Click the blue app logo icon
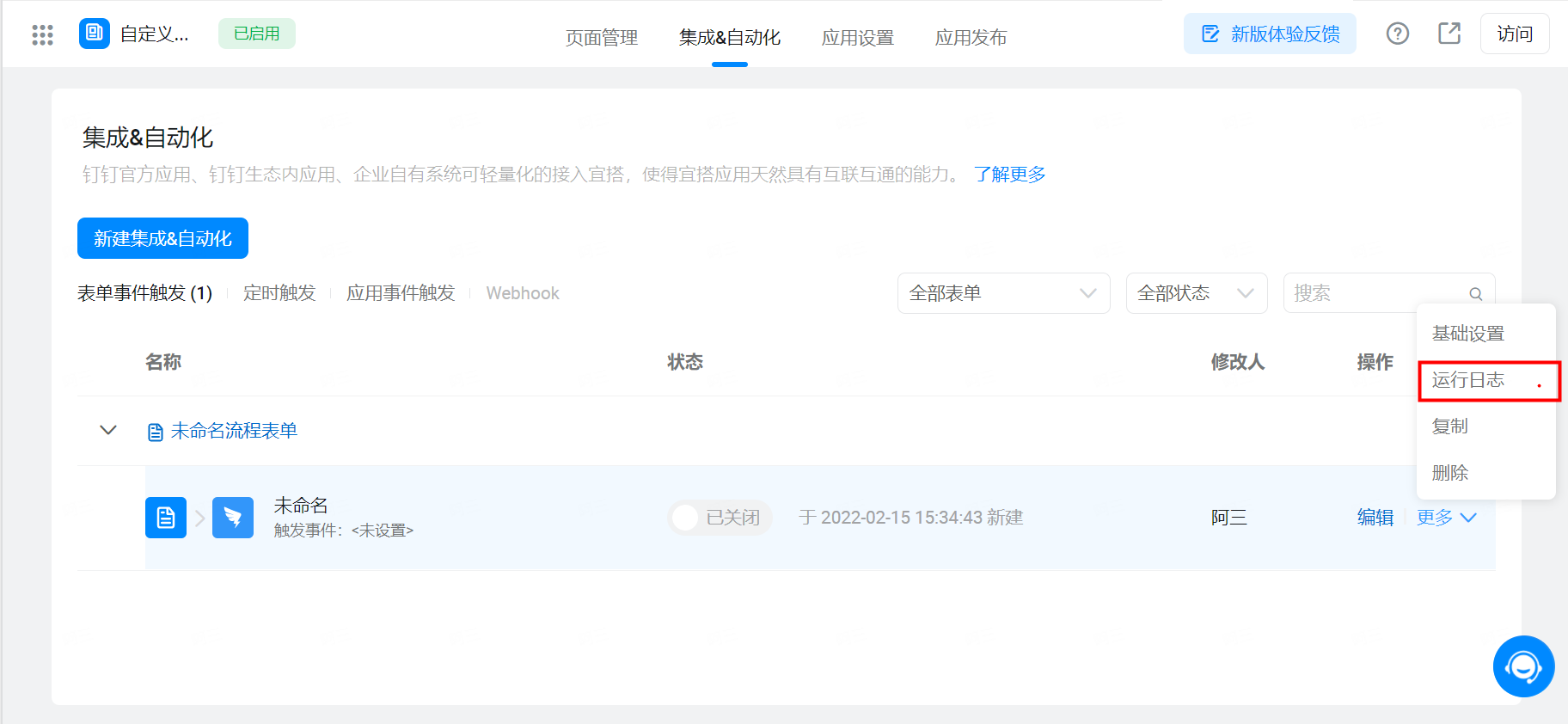Screen dimensions: 1568x724 coord(95,34)
